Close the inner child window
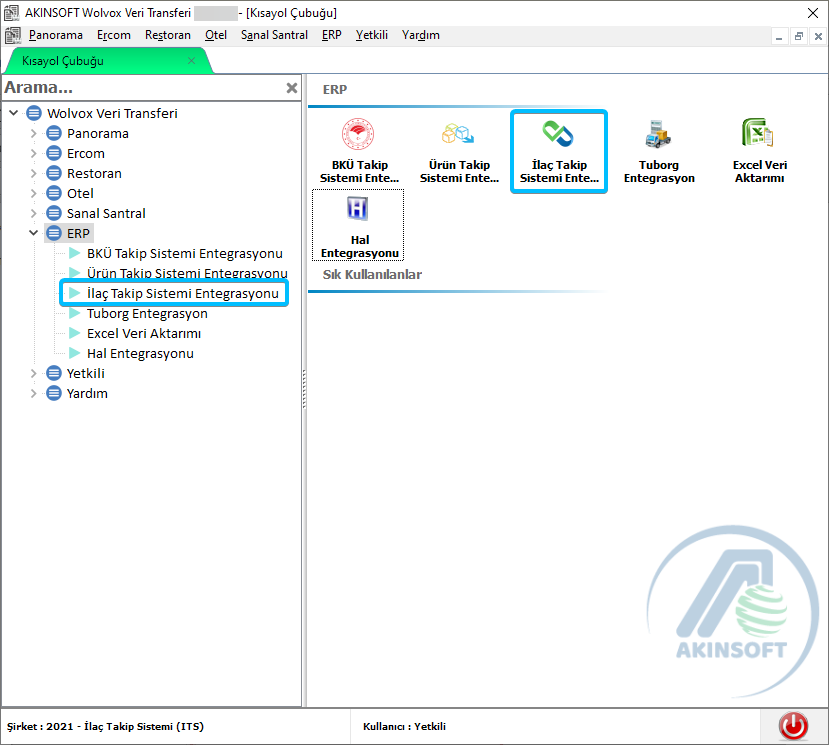 click(818, 36)
